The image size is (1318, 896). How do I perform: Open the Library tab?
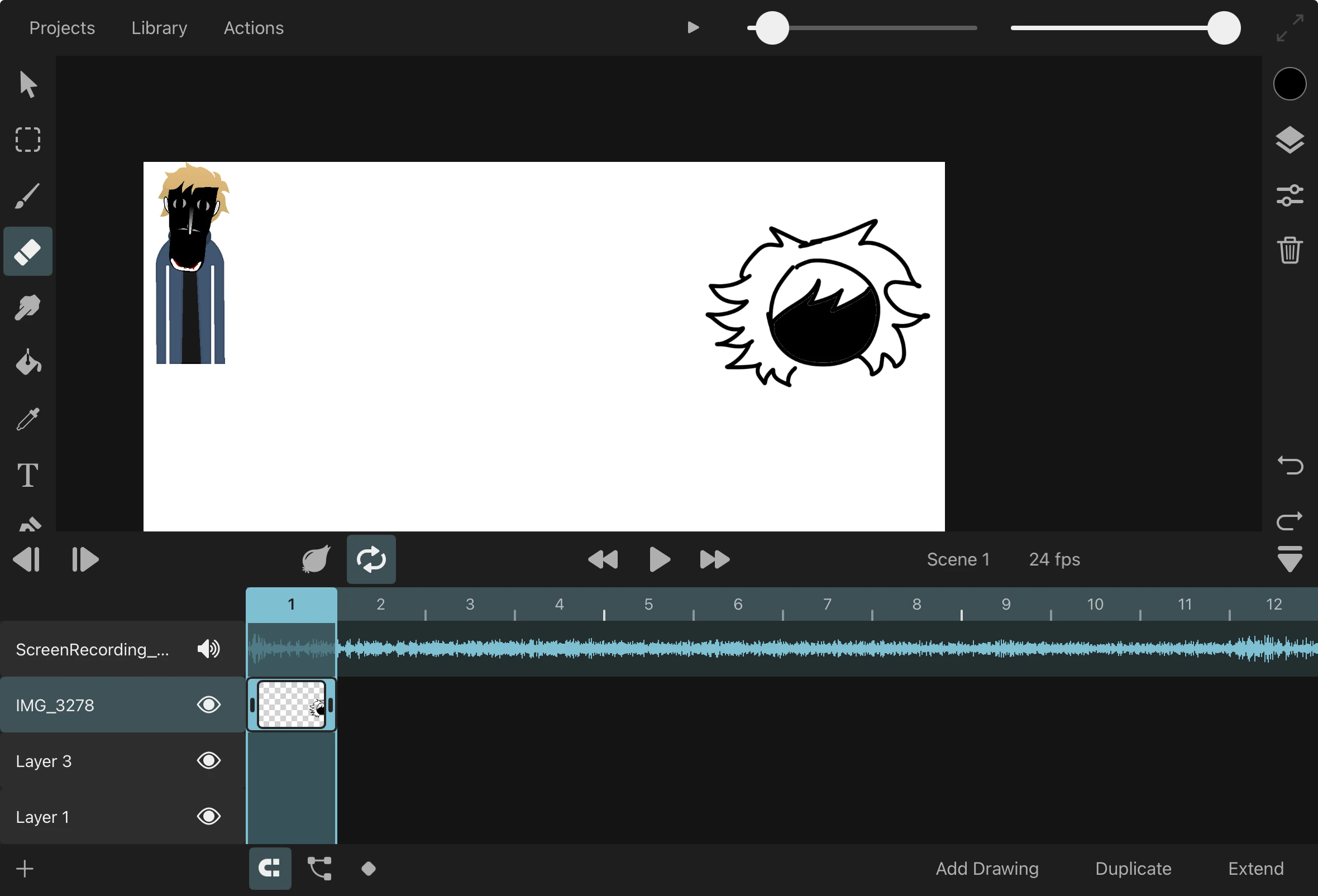point(159,28)
